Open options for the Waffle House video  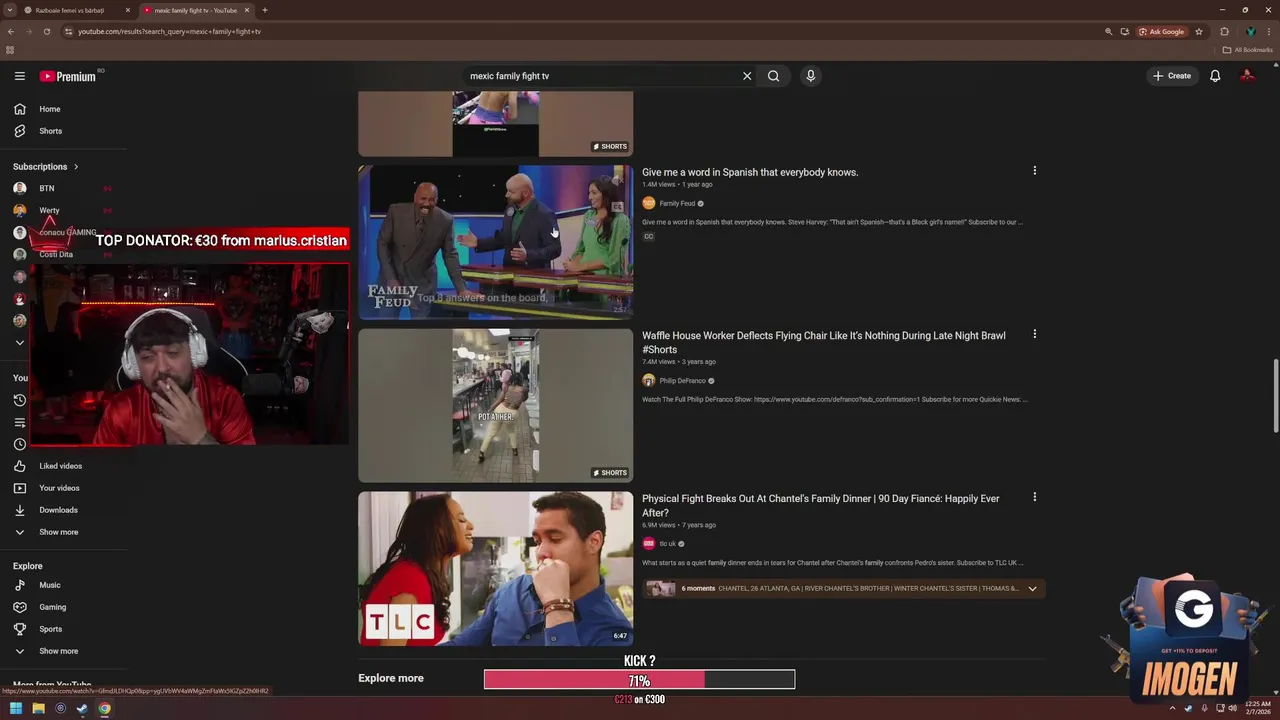pyautogui.click(x=1034, y=334)
